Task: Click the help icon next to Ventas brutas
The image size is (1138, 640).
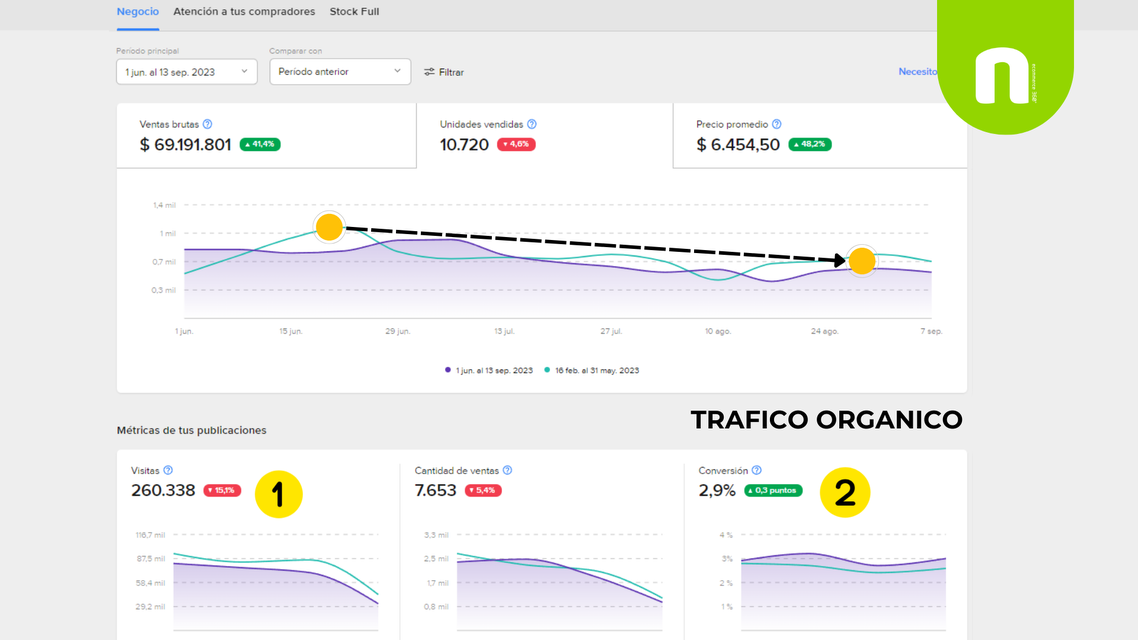Action: tap(208, 124)
